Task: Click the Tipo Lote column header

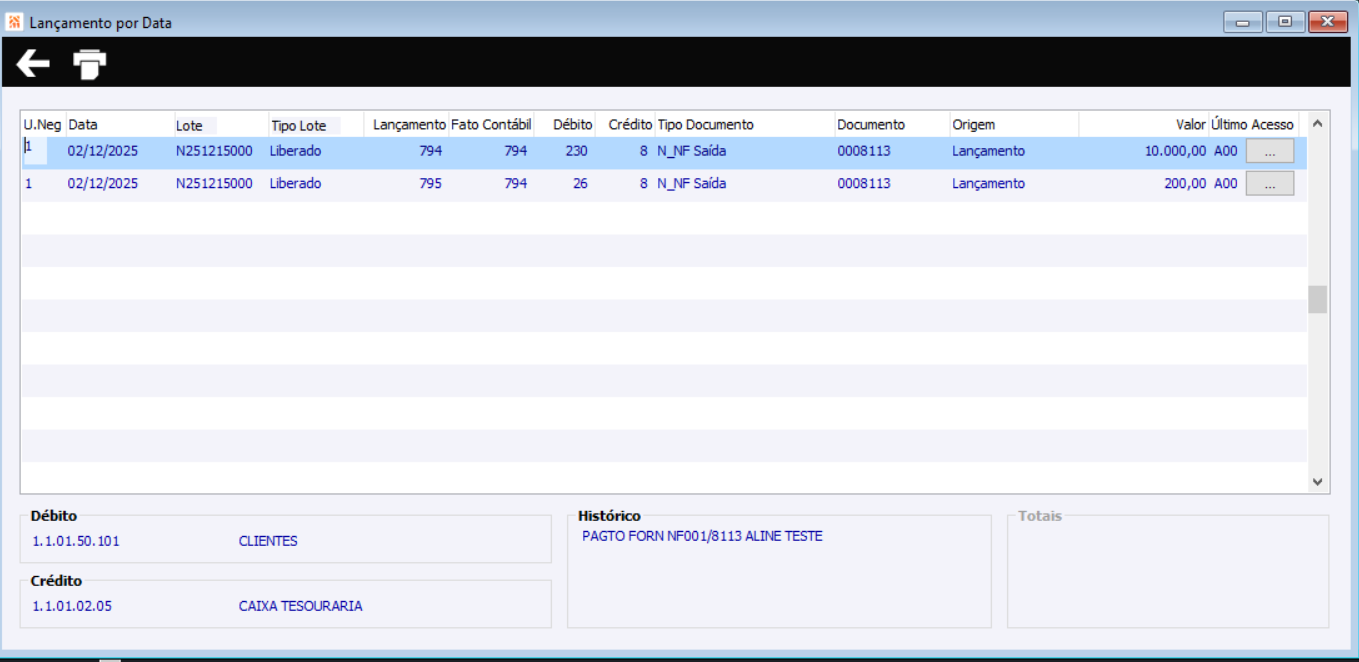Action: click(299, 126)
